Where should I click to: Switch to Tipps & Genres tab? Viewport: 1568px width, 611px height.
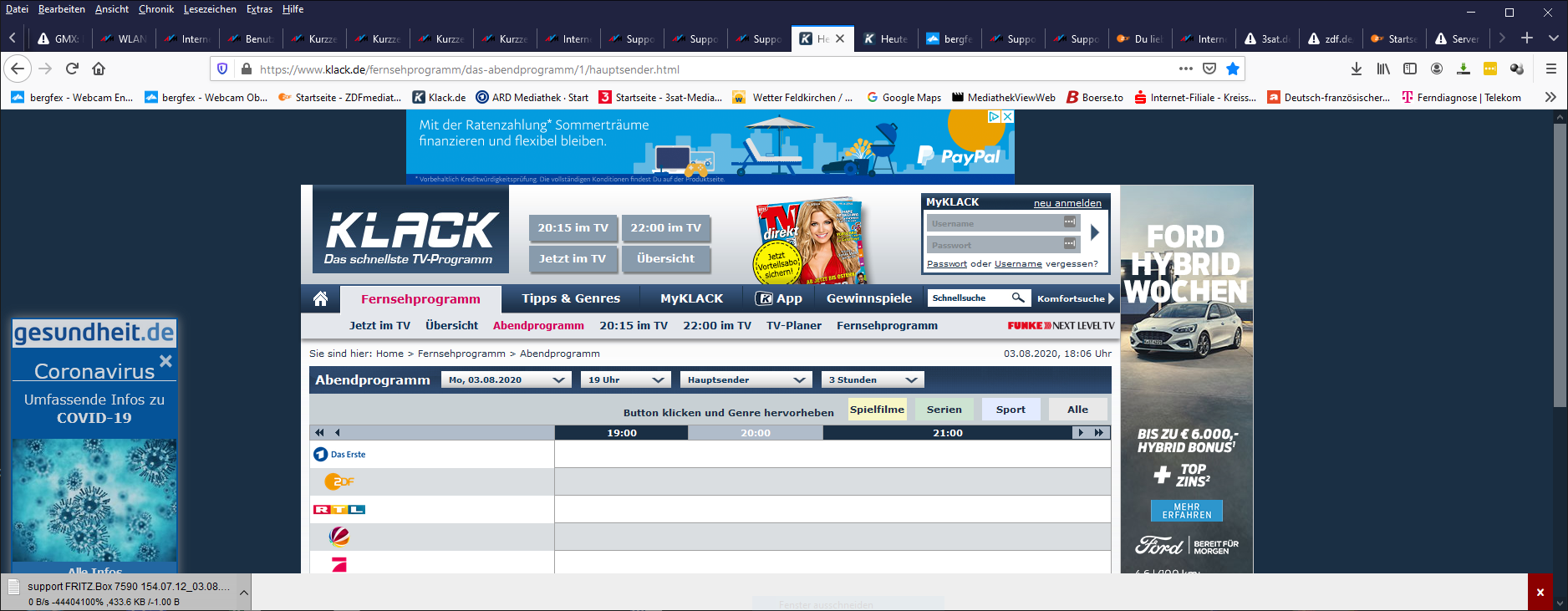(x=571, y=298)
